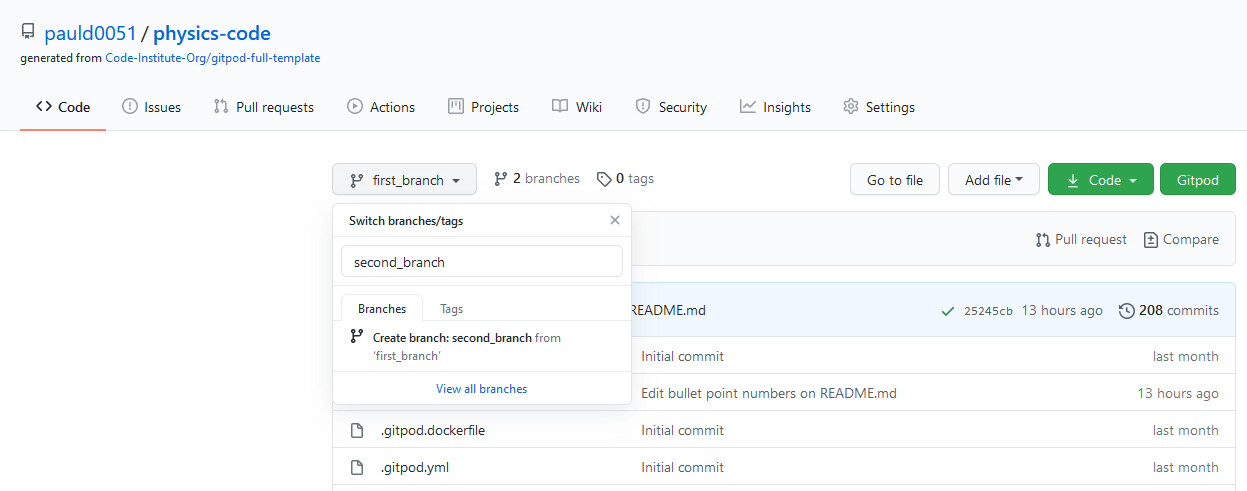Open the Code-Institute-Org/gitpod-full-template link
This screenshot has height=491, width=1247.
(x=213, y=58)
